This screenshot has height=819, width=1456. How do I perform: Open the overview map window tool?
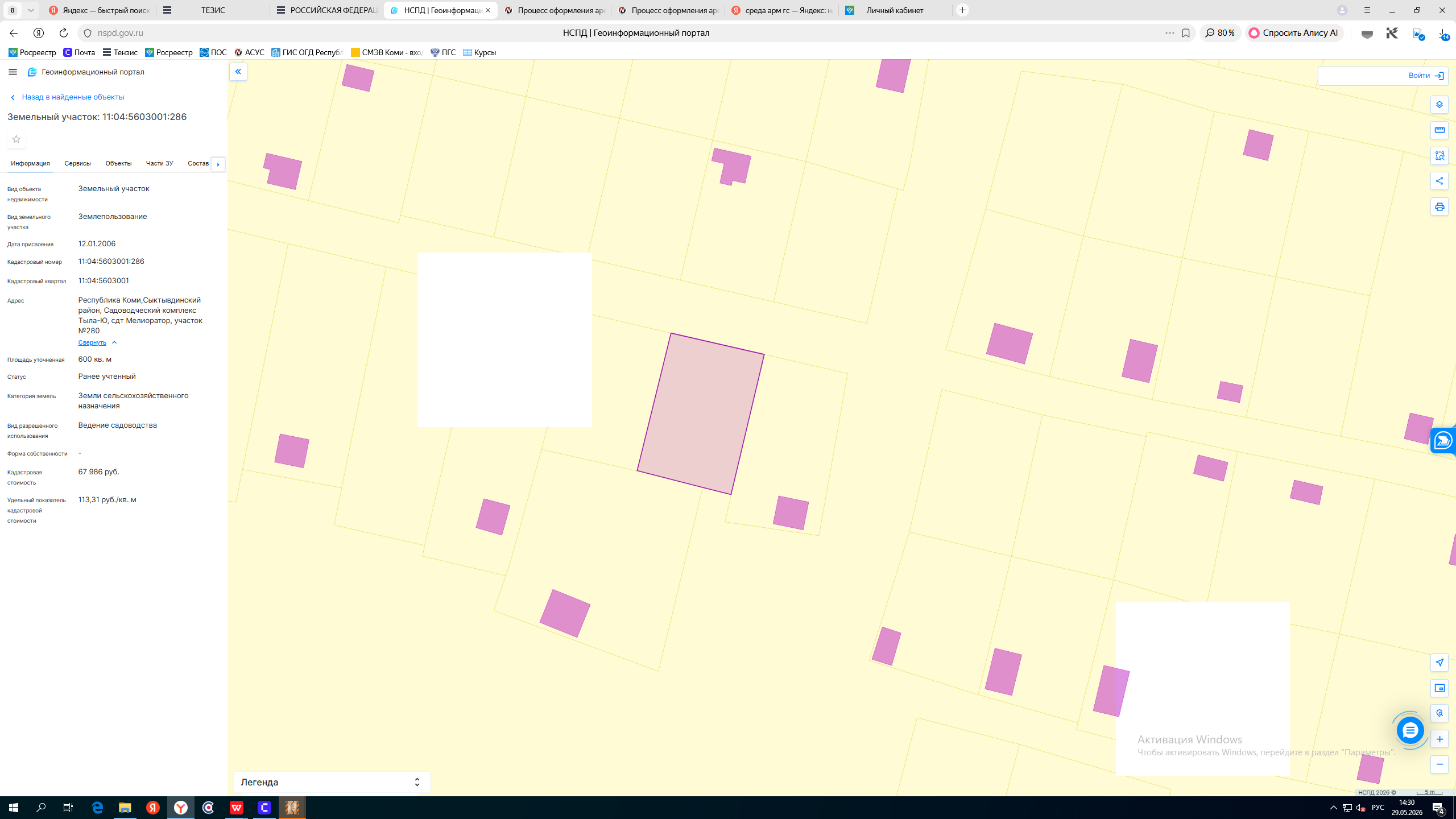[1440, 688]
